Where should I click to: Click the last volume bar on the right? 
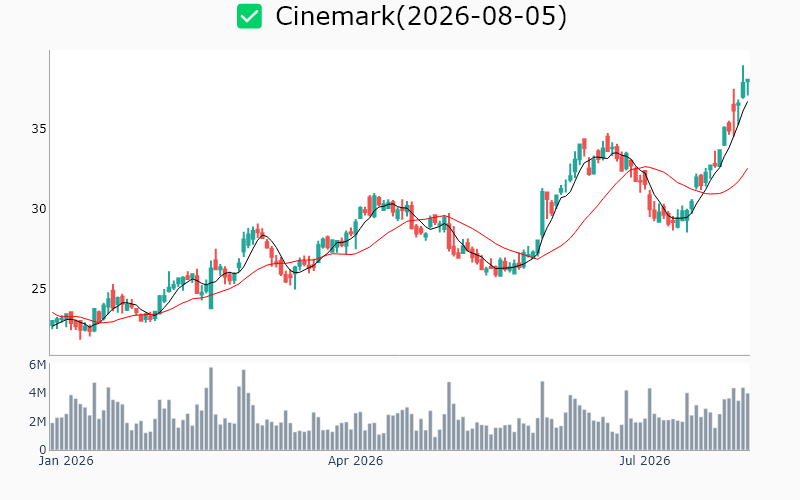click(x=747, y=421)
